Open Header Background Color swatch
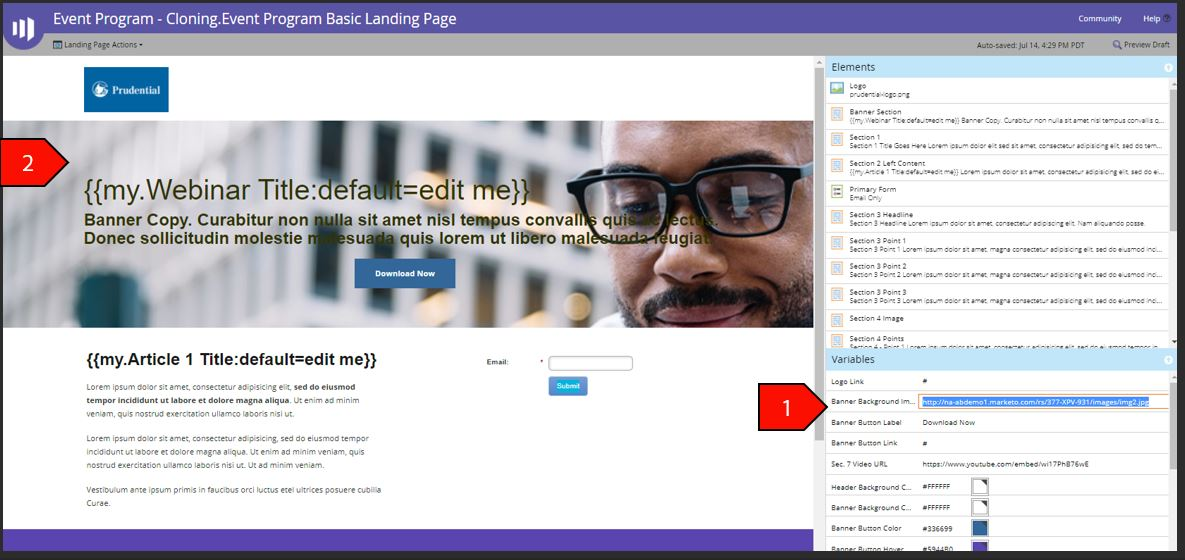 979,486
